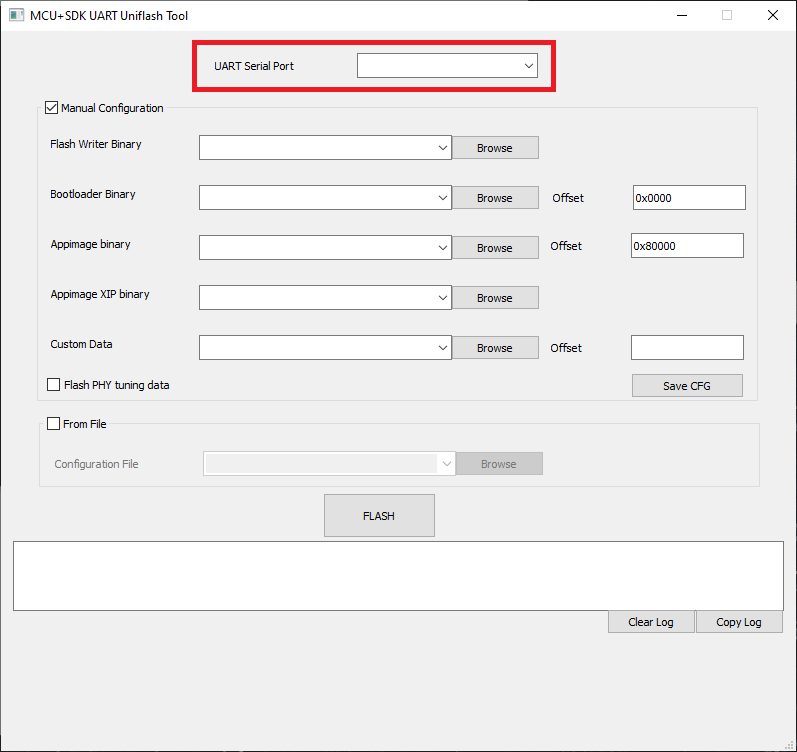Viewport: 797px width, 752px height.
Task: Click the Copy Log button
Action: pyautogui.click(x=738, y=622)
